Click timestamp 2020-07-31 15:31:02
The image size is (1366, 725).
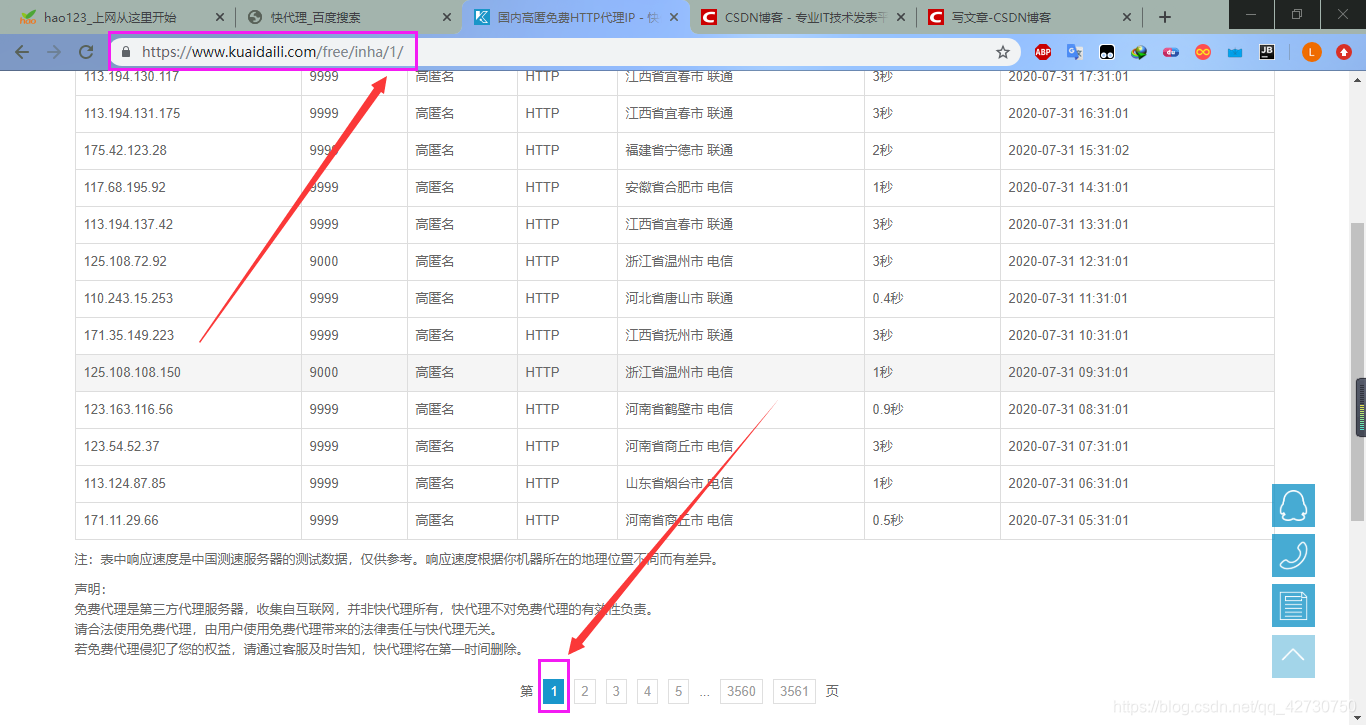[x=1069, y=150]
